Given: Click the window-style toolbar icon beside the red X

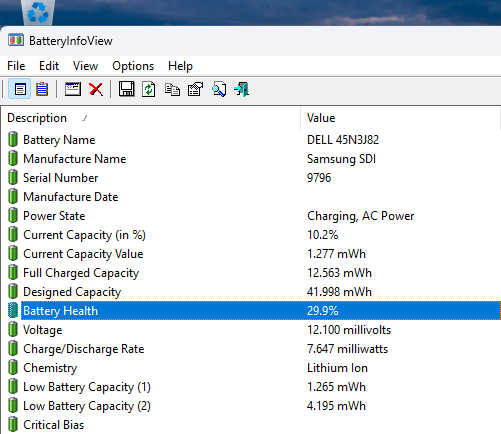Looking at the screenshot, I should point(73,89).
